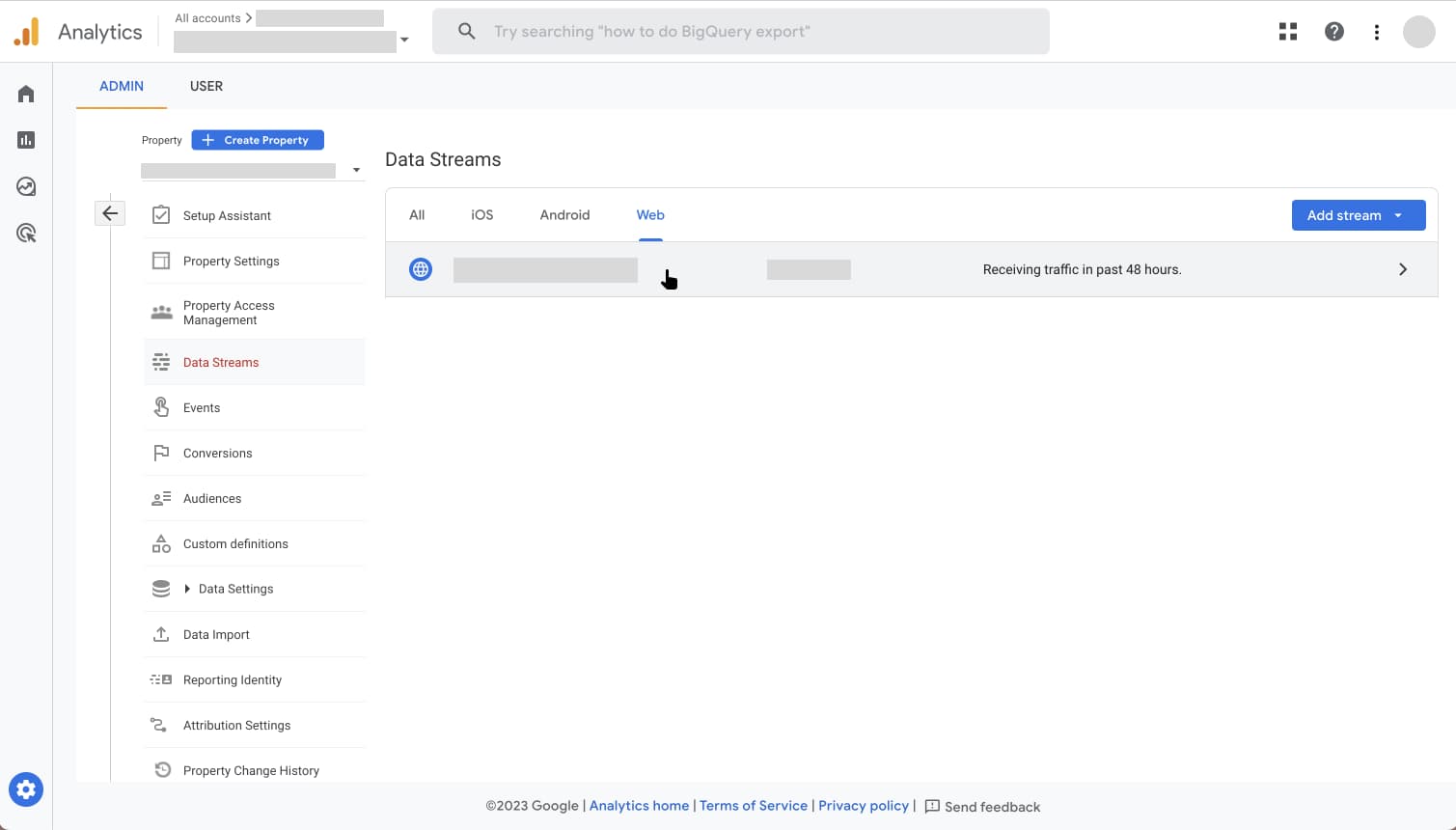This screenshot has height=830, width=1456.
Task: Open the property selector dropdown
Action: 356,171
